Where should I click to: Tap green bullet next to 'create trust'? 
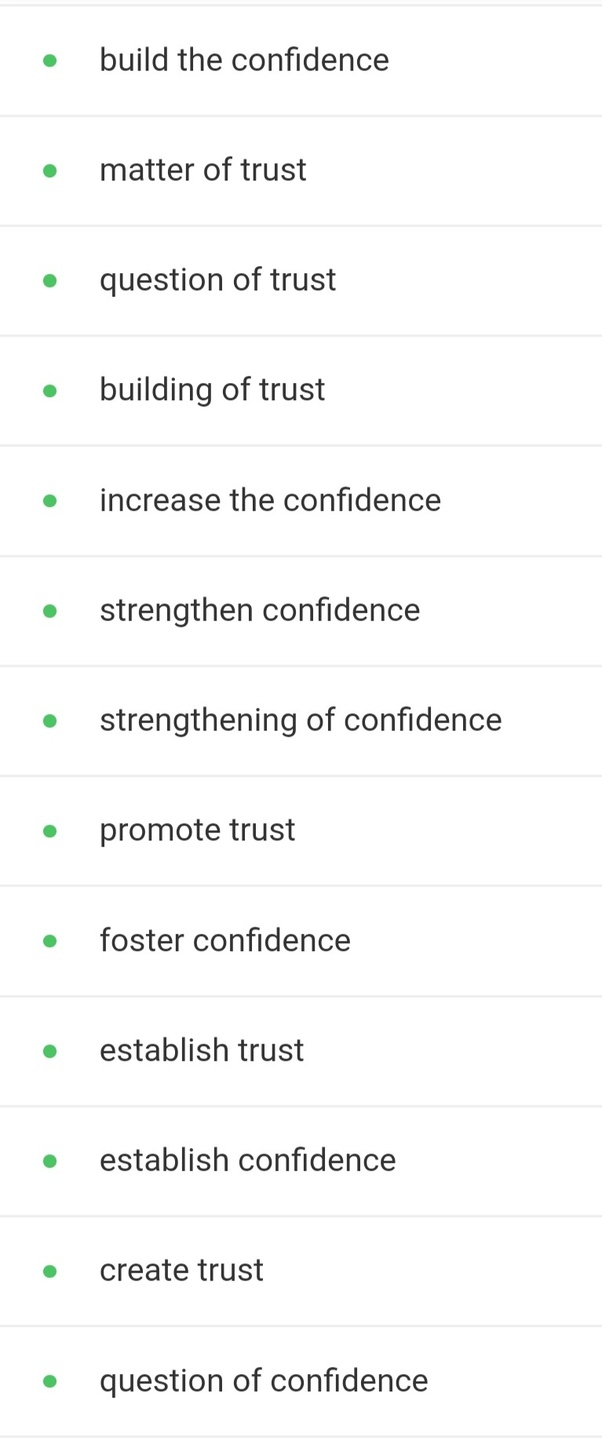coord(50,1271)
